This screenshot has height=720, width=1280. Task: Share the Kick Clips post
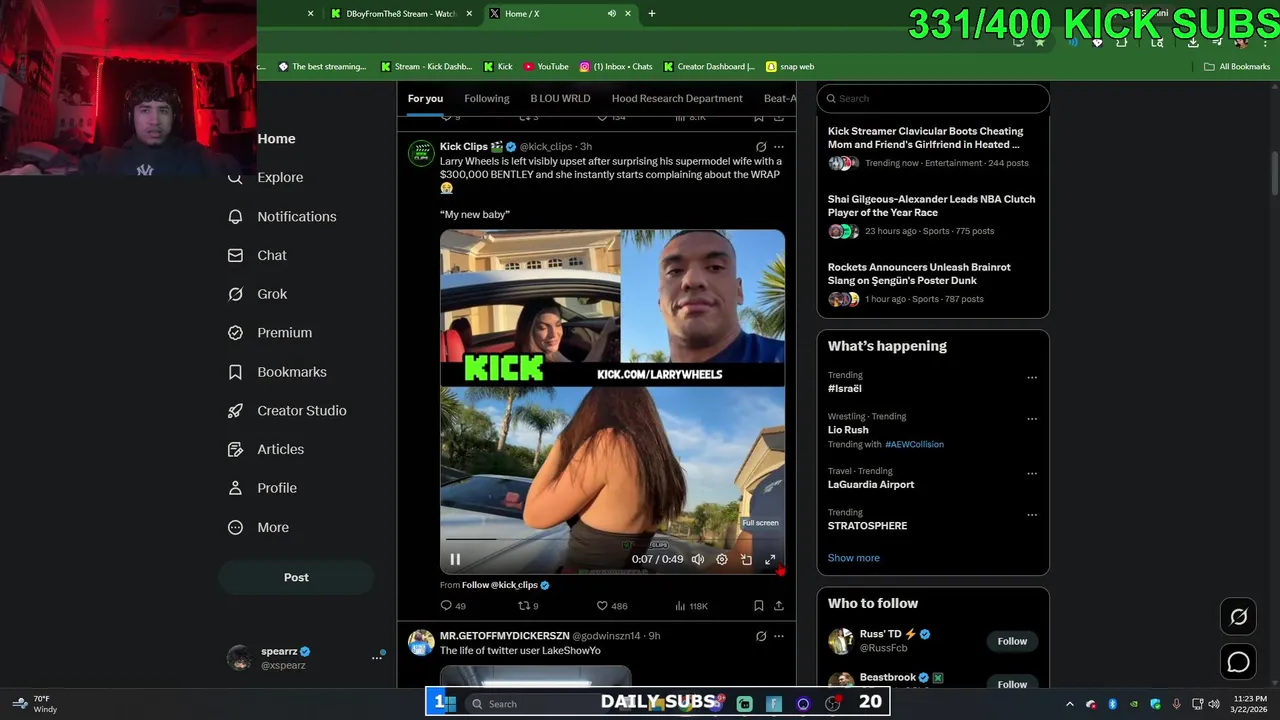(x=779, y=606)
